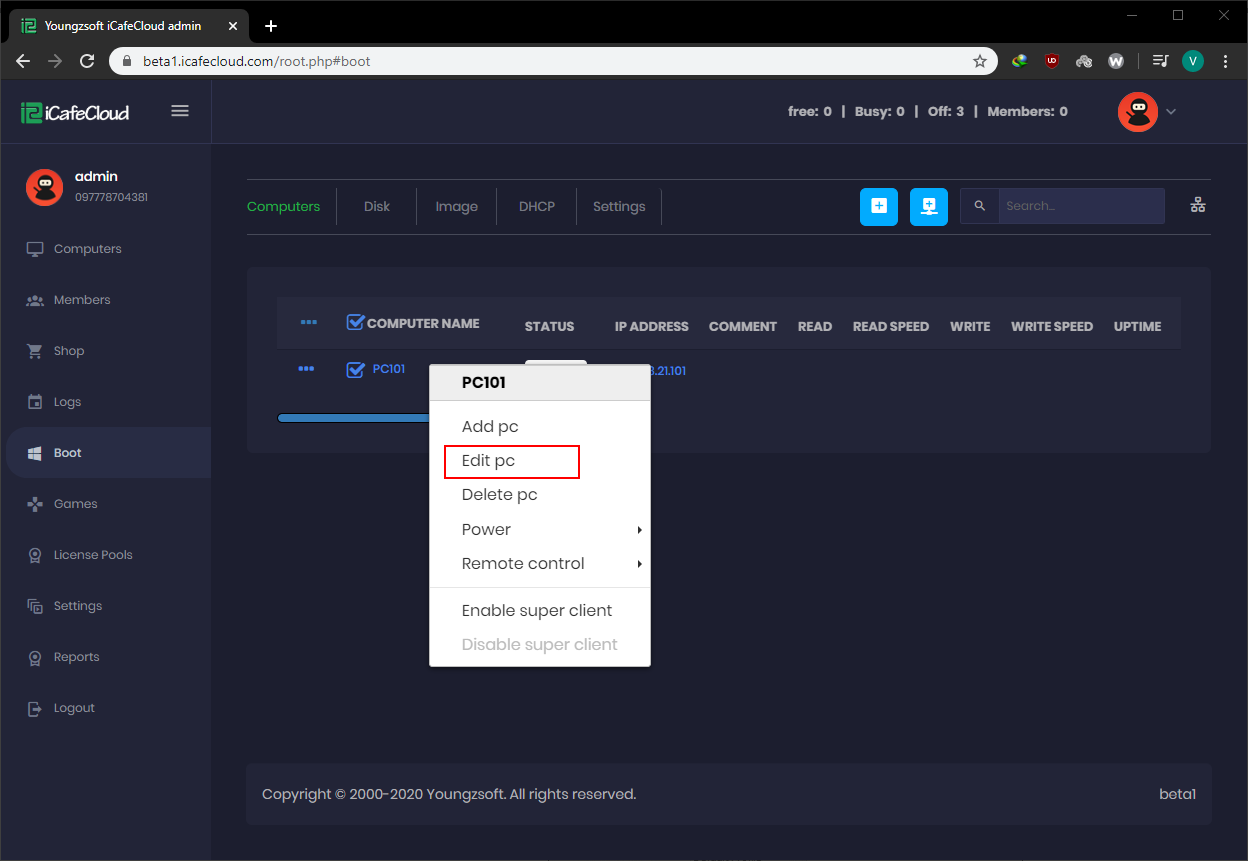The image size is (1248, 861).
Task: Click Enable super client
Action: coord(537,610)
